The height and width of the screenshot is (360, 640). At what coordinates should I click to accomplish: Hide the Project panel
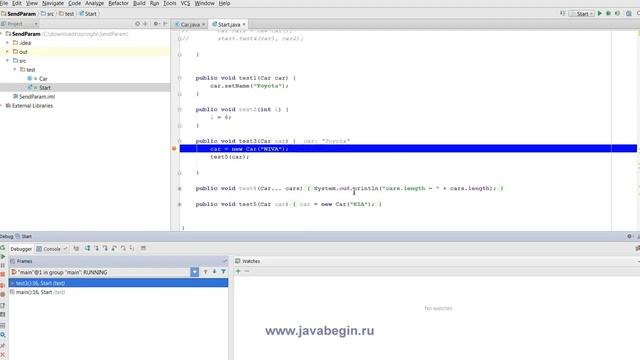click(165, 24)
